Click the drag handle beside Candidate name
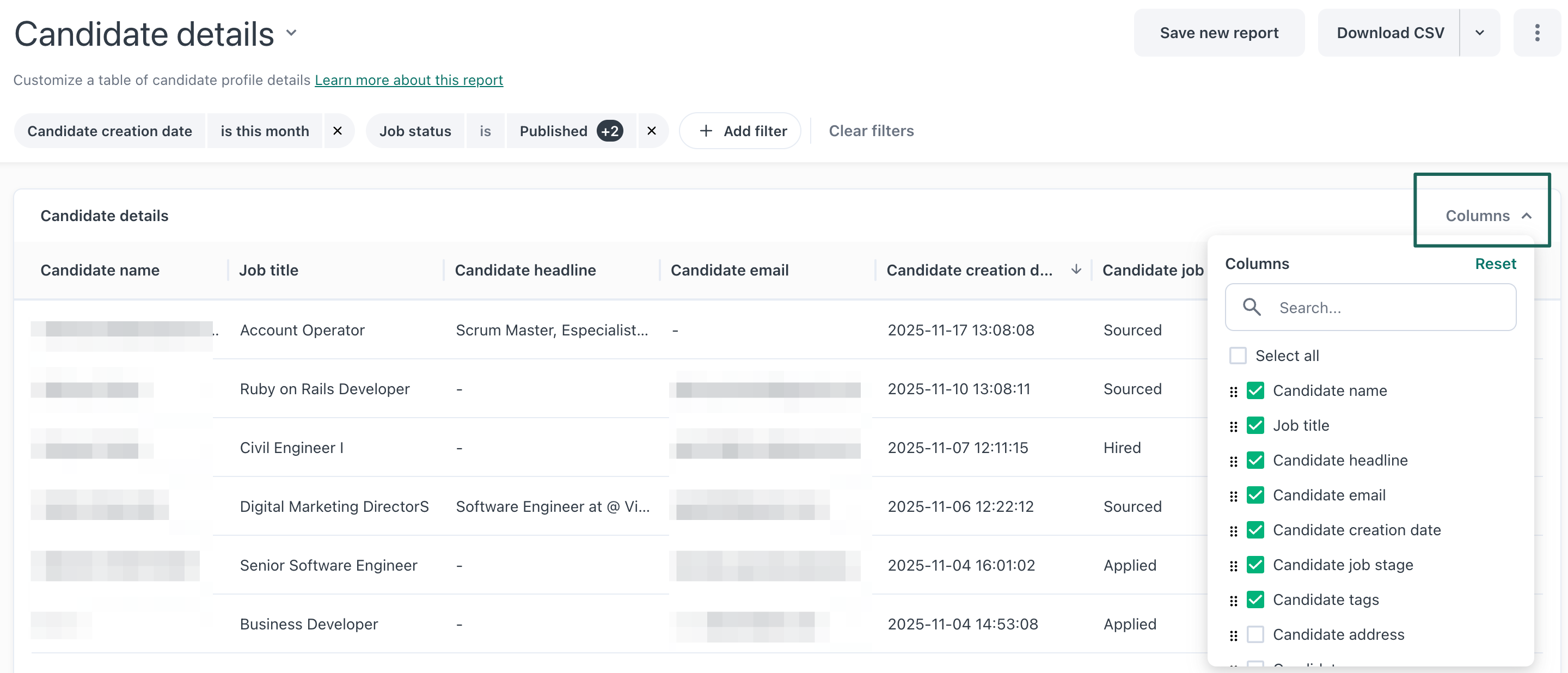Viewport: 1568px width, 673px height. point(1233,391)
